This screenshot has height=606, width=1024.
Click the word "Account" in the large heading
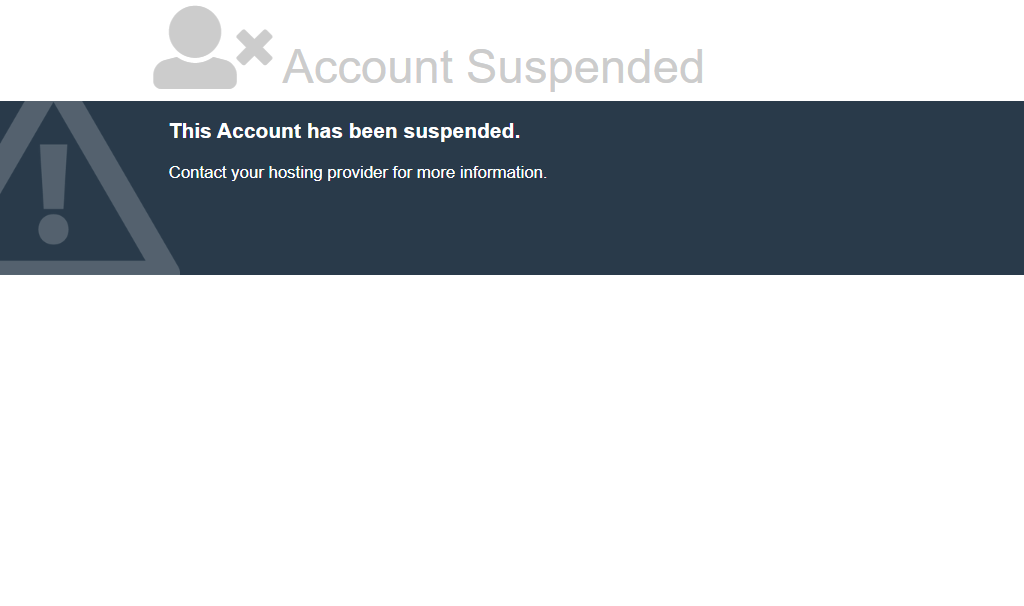[x=368, y=67]
